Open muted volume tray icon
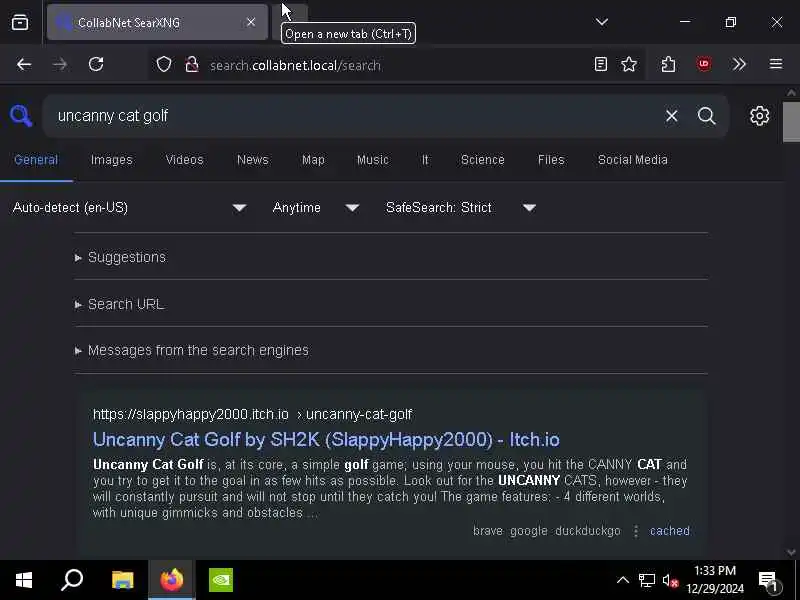The height and width of the screenshot is (600, 800). coord(670,580)
